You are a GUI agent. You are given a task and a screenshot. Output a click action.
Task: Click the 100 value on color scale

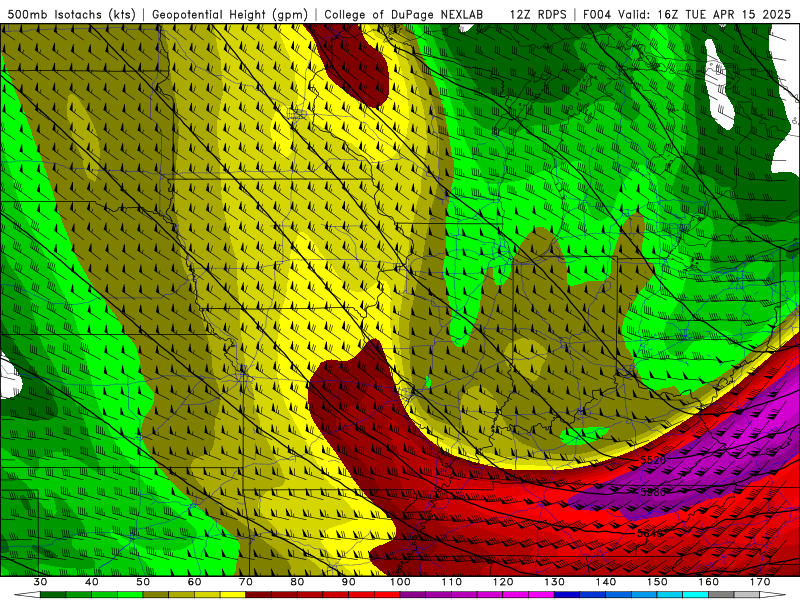click(x=401, y=582)
